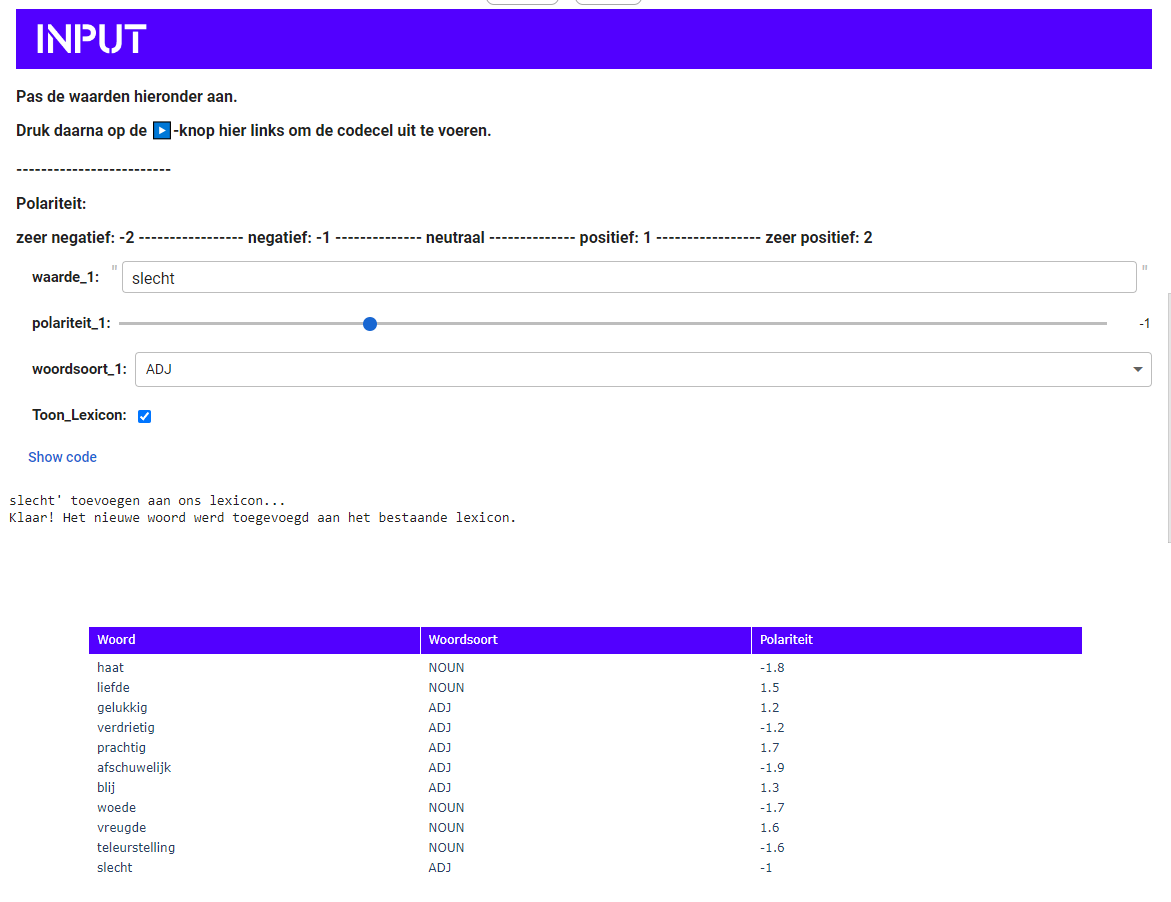
Task: Click the Polariteit column header
Action: click(917, 640)
